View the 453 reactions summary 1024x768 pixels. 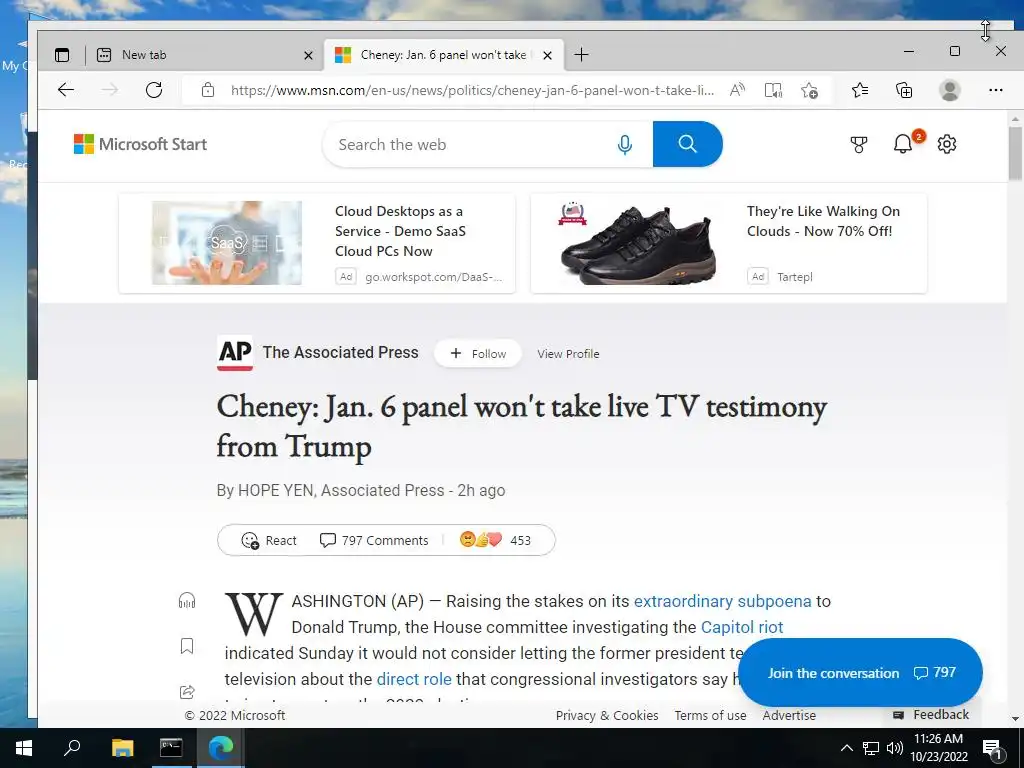(x=495, y=540)
